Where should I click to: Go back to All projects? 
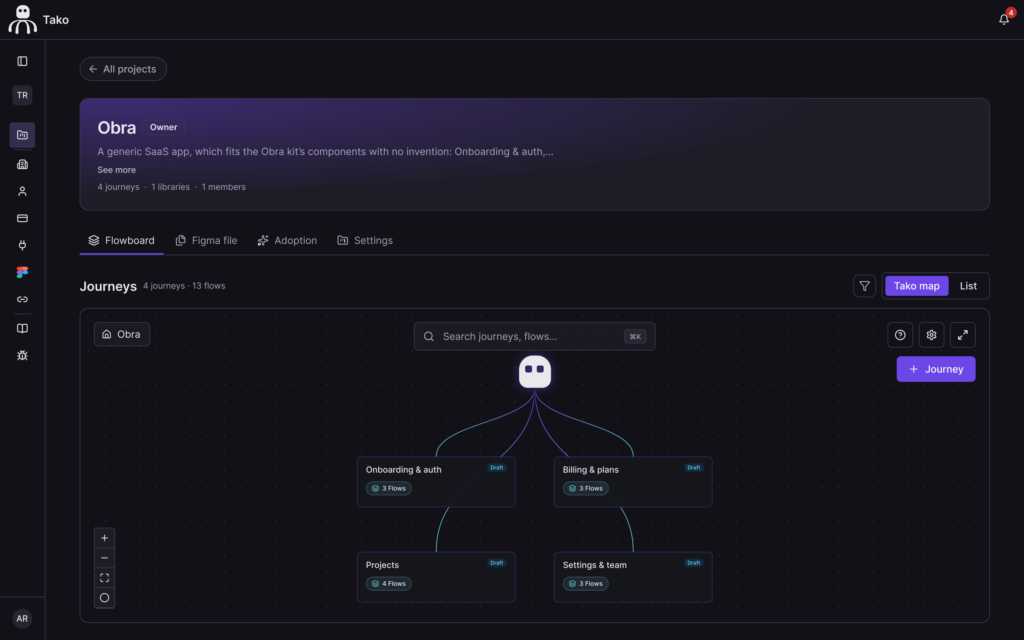123,69
